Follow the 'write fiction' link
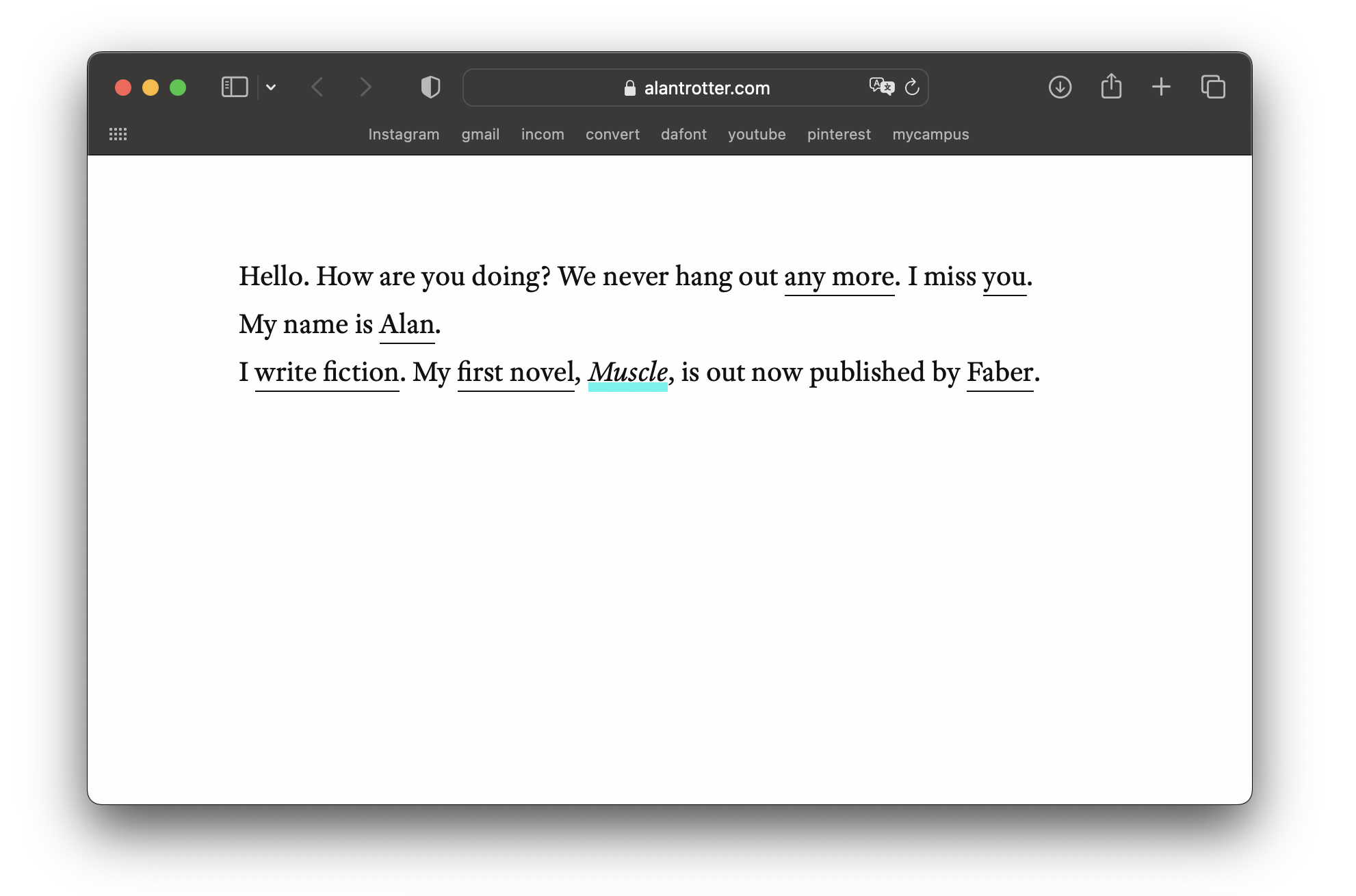Screen dimensions: 1356x896 pyautogui.click(x=326, y=373)
